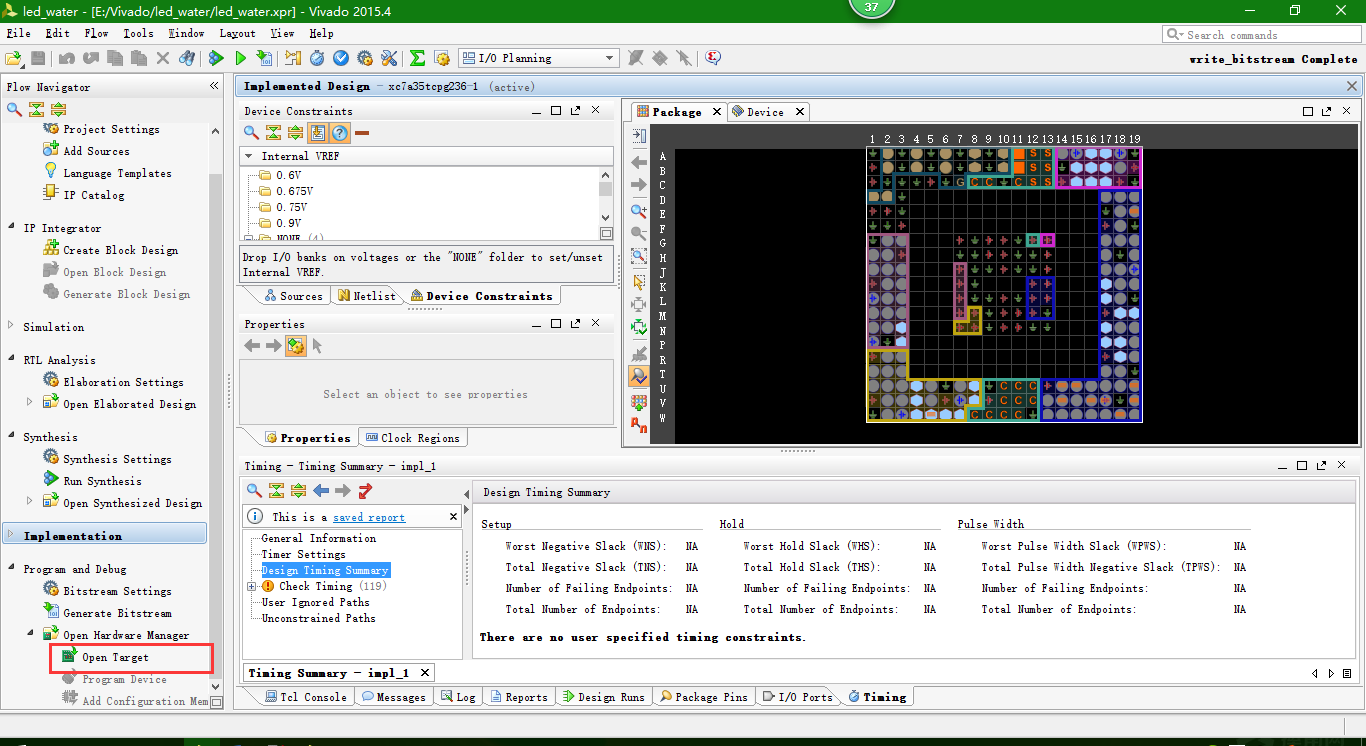
Task: Click Collapse All icon in Device Constraints toolbar
Action: click(274, 132)
